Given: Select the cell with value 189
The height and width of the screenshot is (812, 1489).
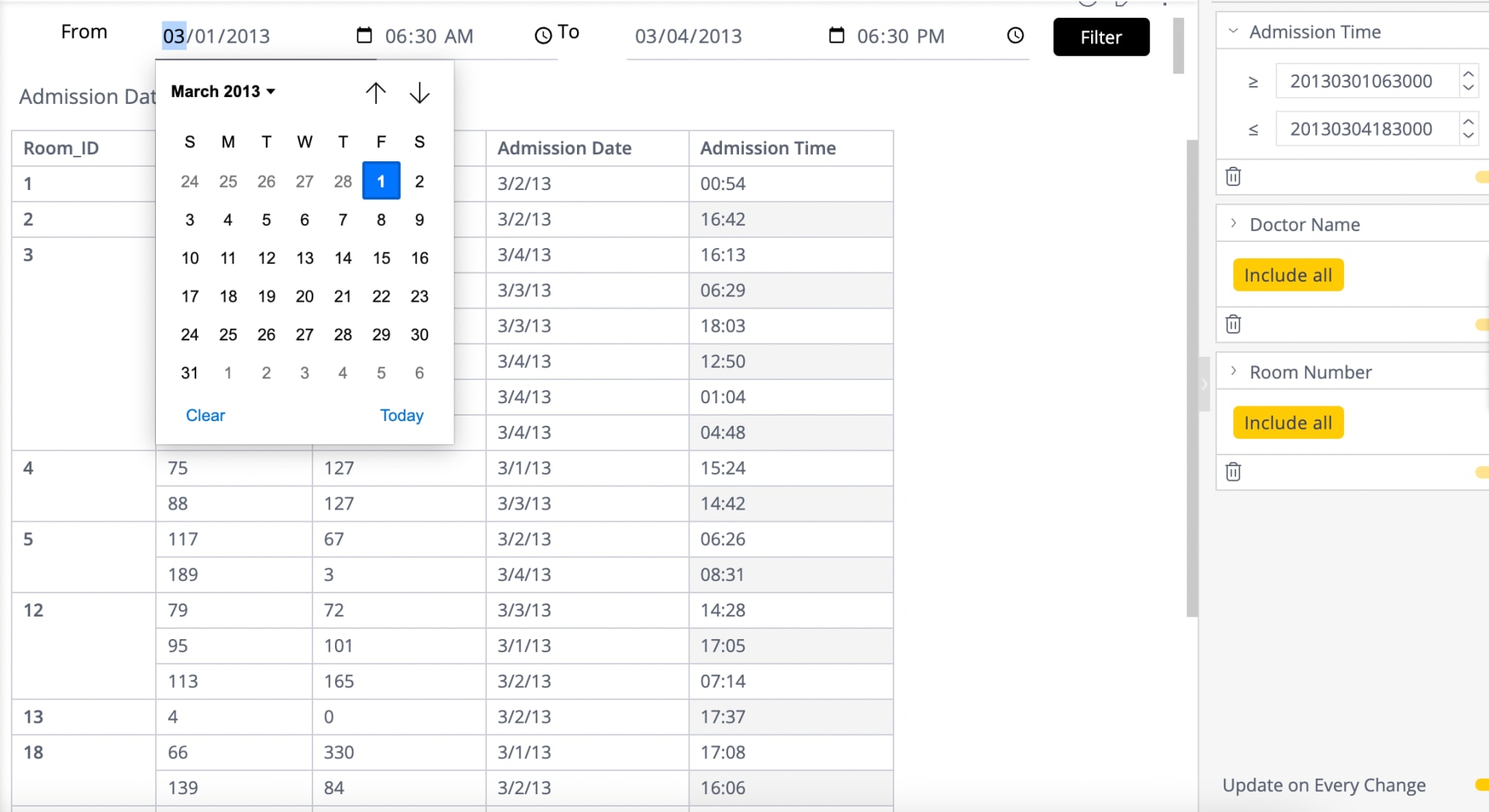Looking at the screenshot, I should coord(233,575).
